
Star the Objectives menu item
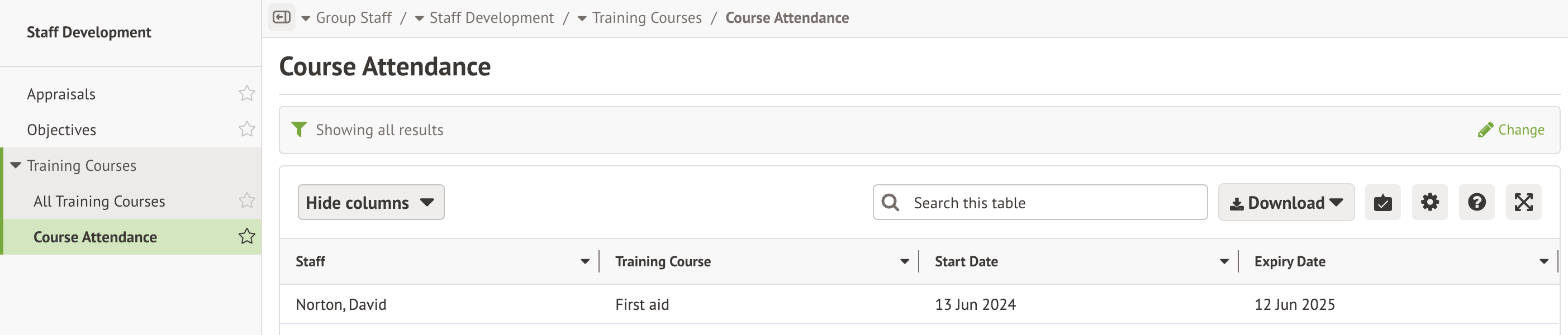246,130
